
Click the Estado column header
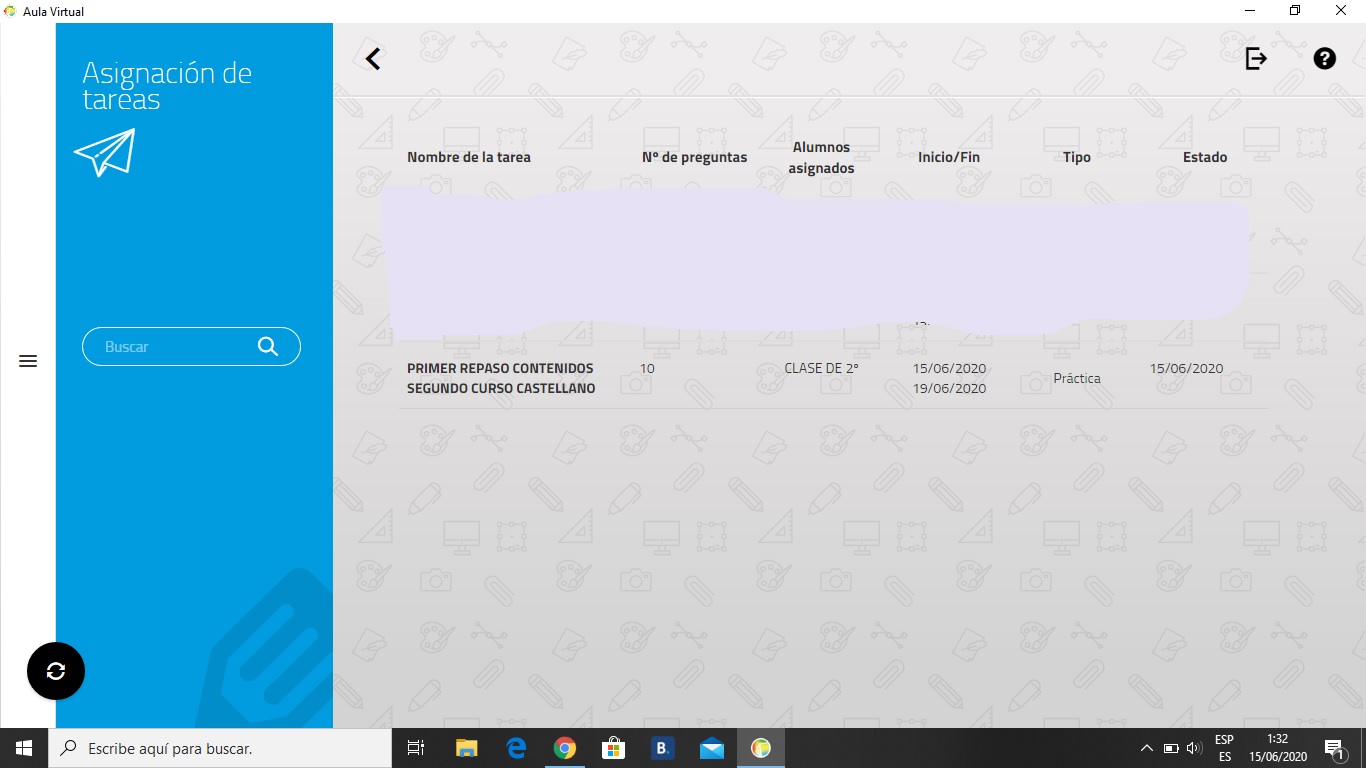[1204, 157]
